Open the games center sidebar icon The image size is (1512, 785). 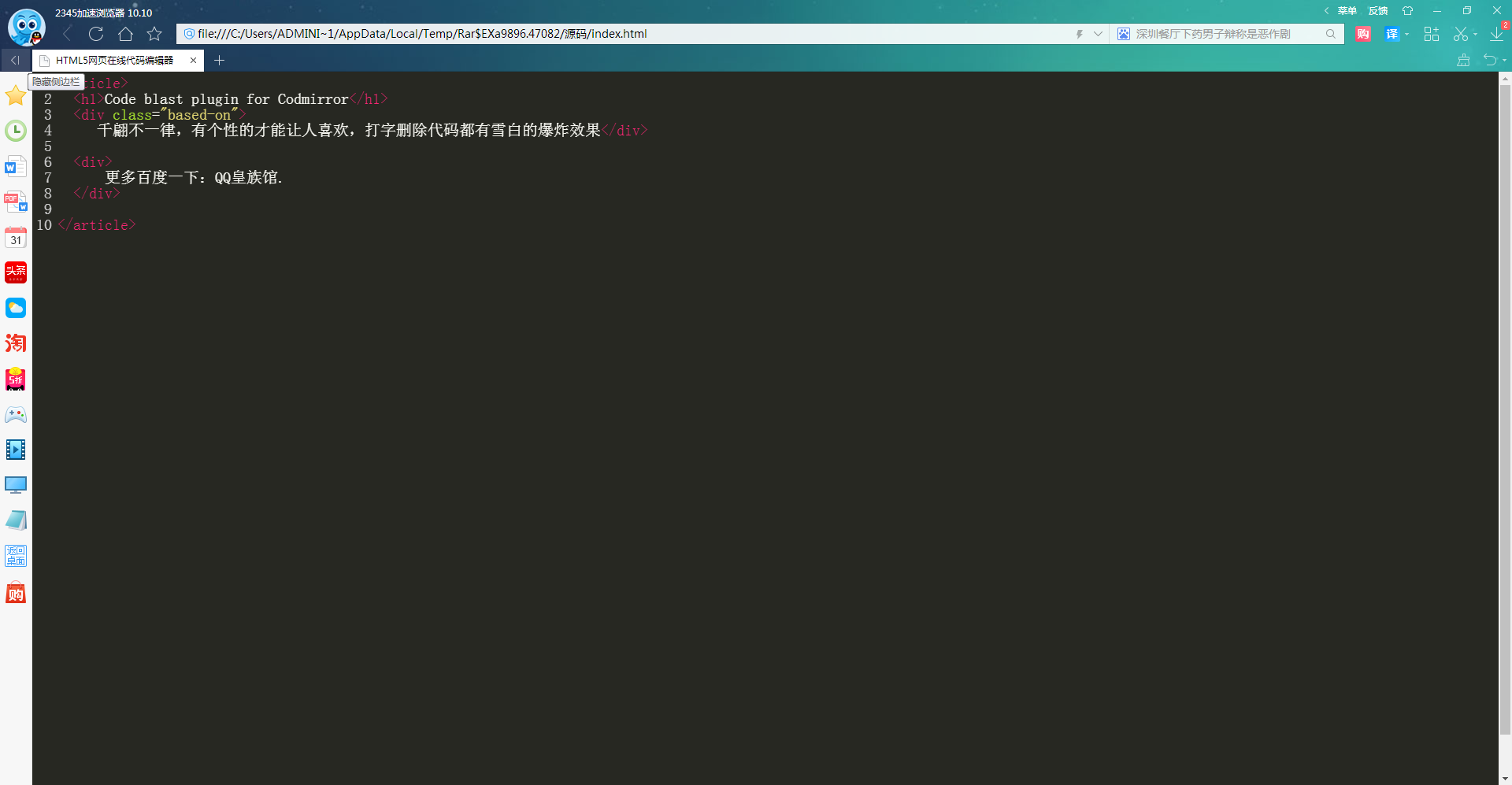[x=16, y=414]
